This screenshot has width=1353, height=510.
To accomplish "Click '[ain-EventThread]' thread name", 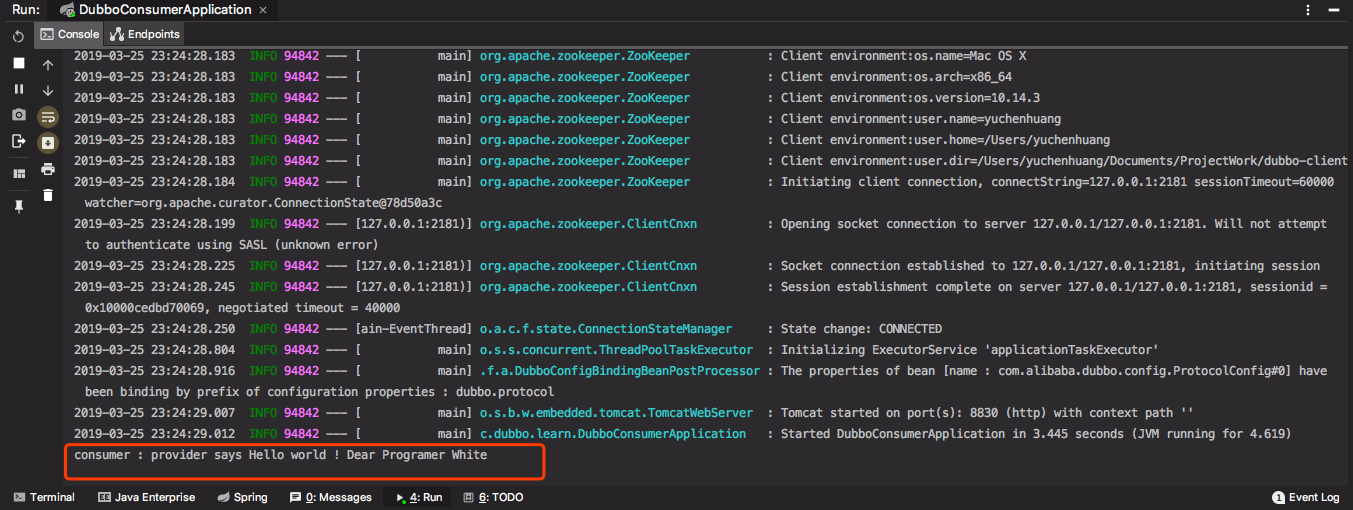I will pyautogui.click(x=413, y=329).
